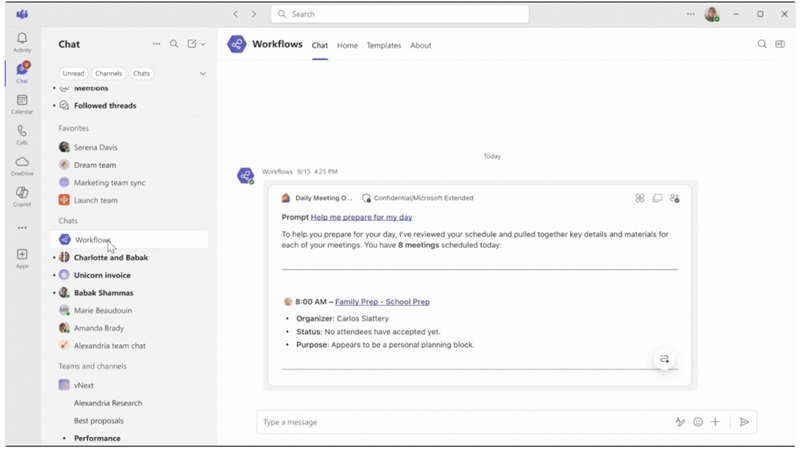This screenshot has height=449, width=800.
Task: Switch to the Templates tab
Action: pyautogui.click(x=383, y=45)
